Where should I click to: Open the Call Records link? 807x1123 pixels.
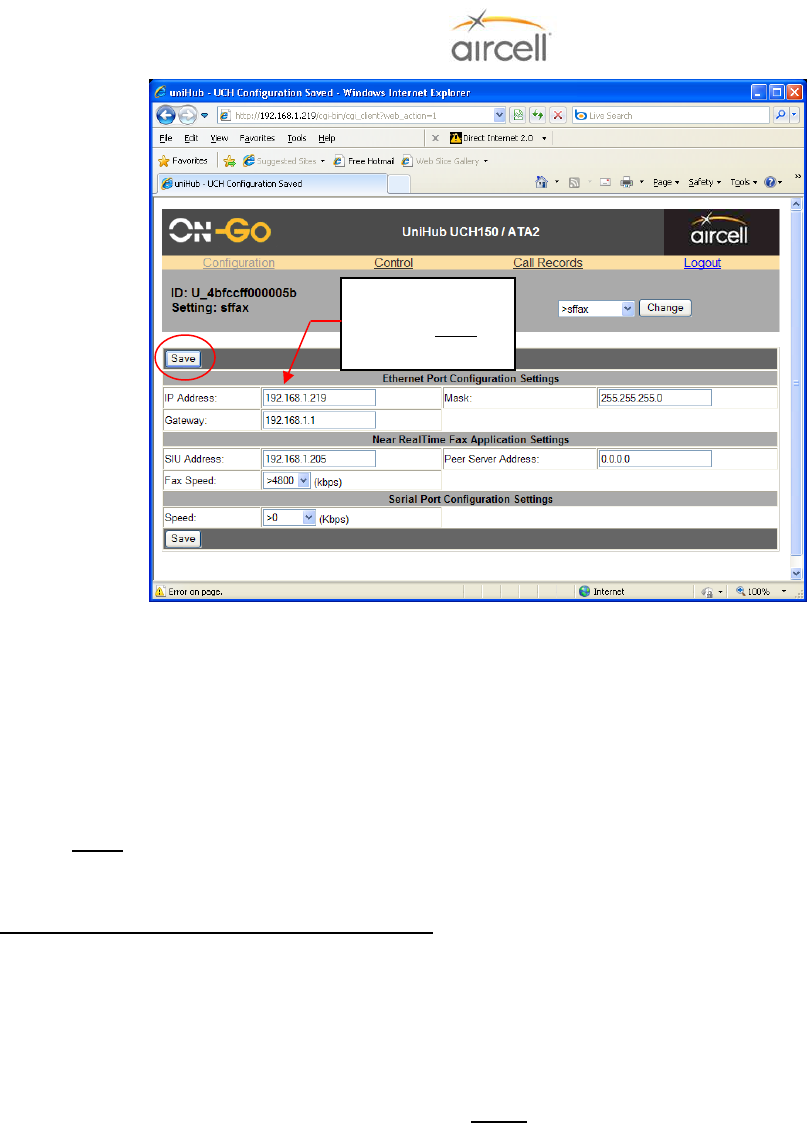click(x=548, y=263)
